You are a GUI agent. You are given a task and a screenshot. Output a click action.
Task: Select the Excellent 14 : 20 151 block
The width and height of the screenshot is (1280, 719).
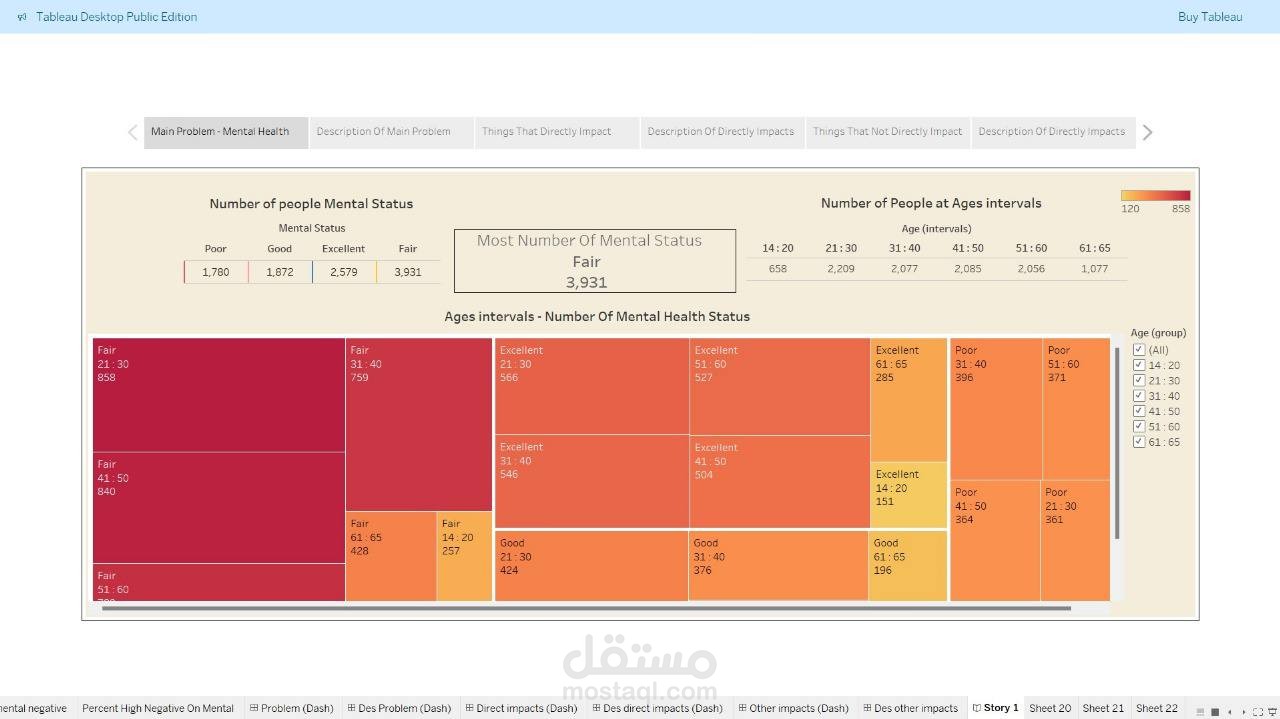click(x=909, y=495)
